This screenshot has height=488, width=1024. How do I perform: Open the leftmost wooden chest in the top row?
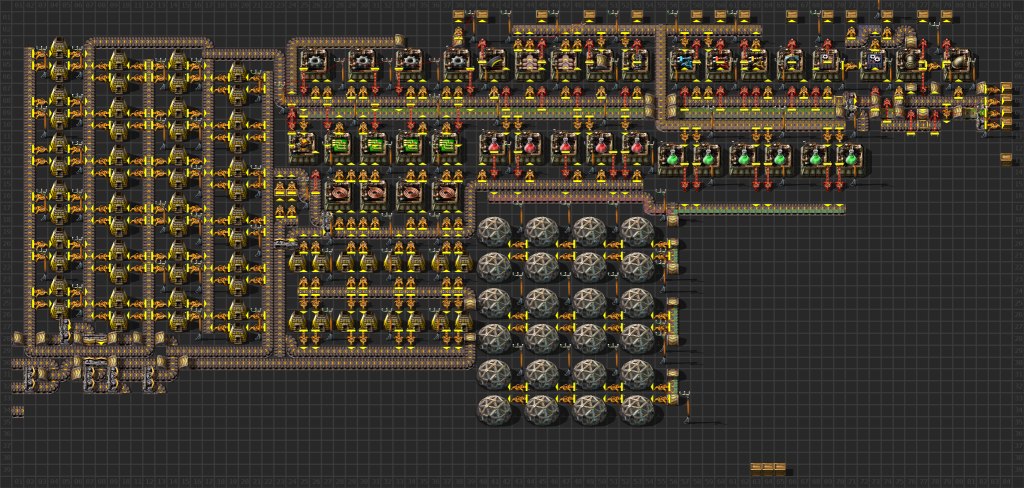[462, 15]
